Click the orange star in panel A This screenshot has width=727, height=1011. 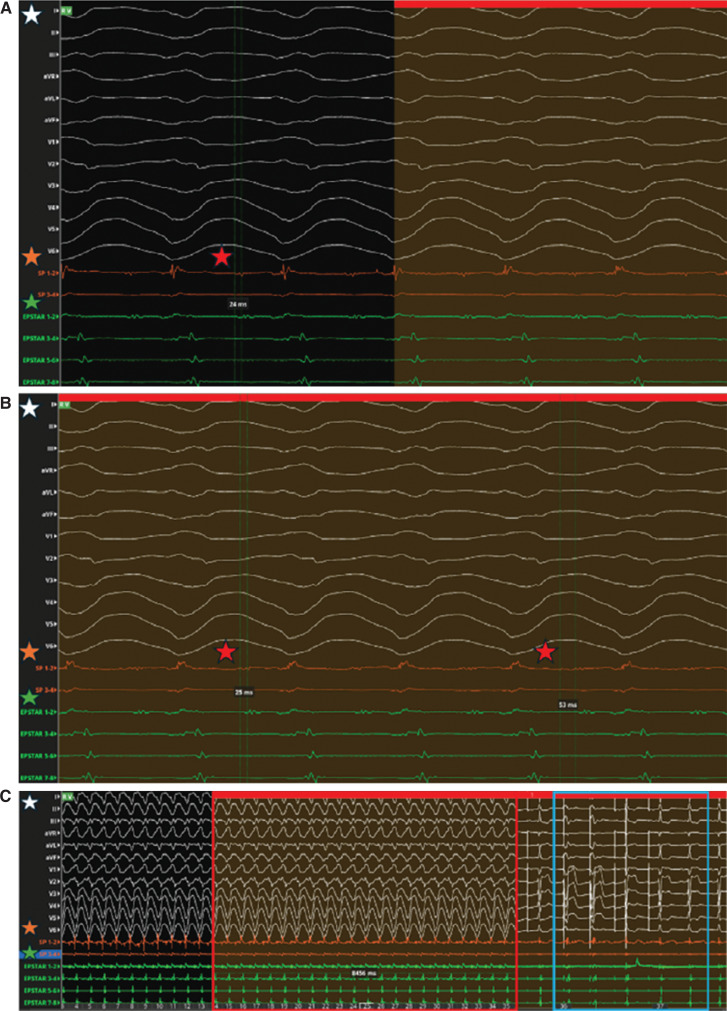[33, 259]
